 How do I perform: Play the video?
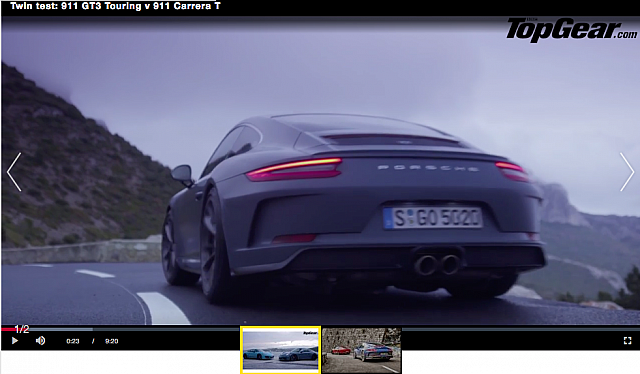15,341
